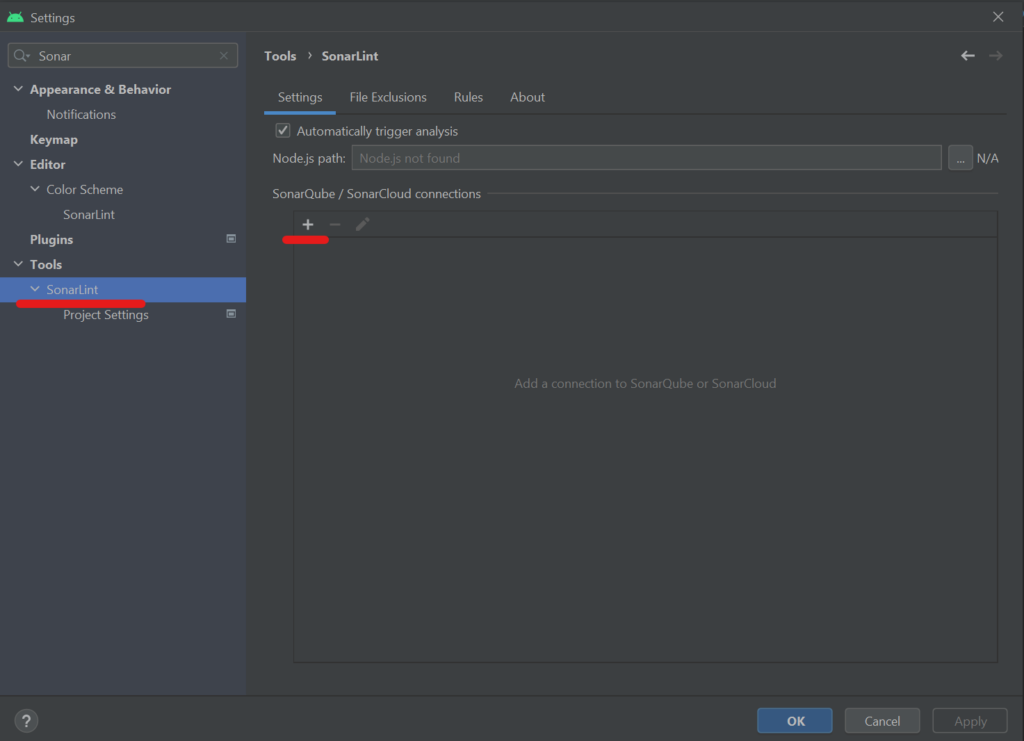The image size is (1024, 741).
Task: Click the edit connection pencil icon
Action: coord(362,225)
